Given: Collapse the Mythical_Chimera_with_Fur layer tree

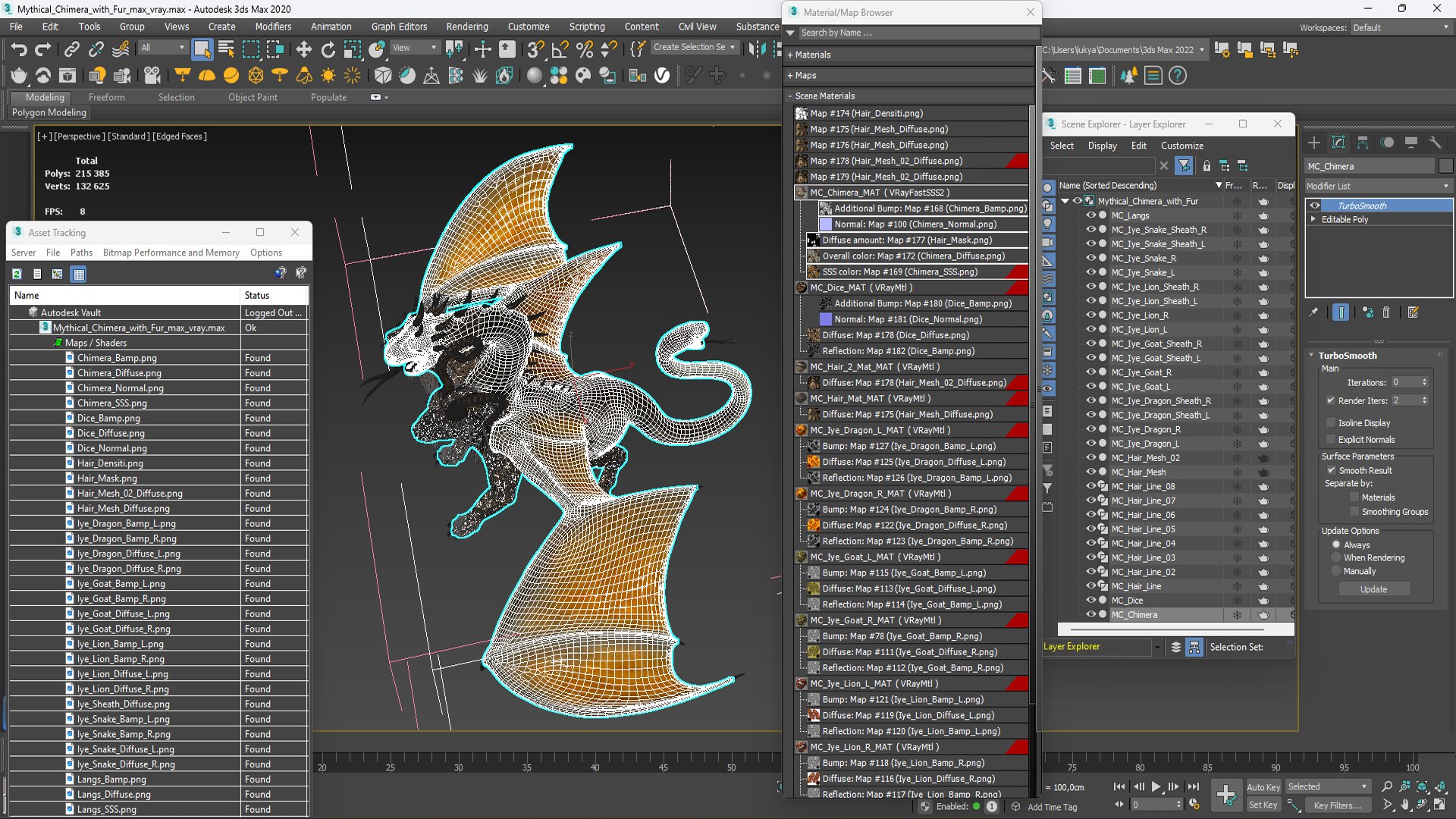Looking at the screenshot, I should [1065, 201].
